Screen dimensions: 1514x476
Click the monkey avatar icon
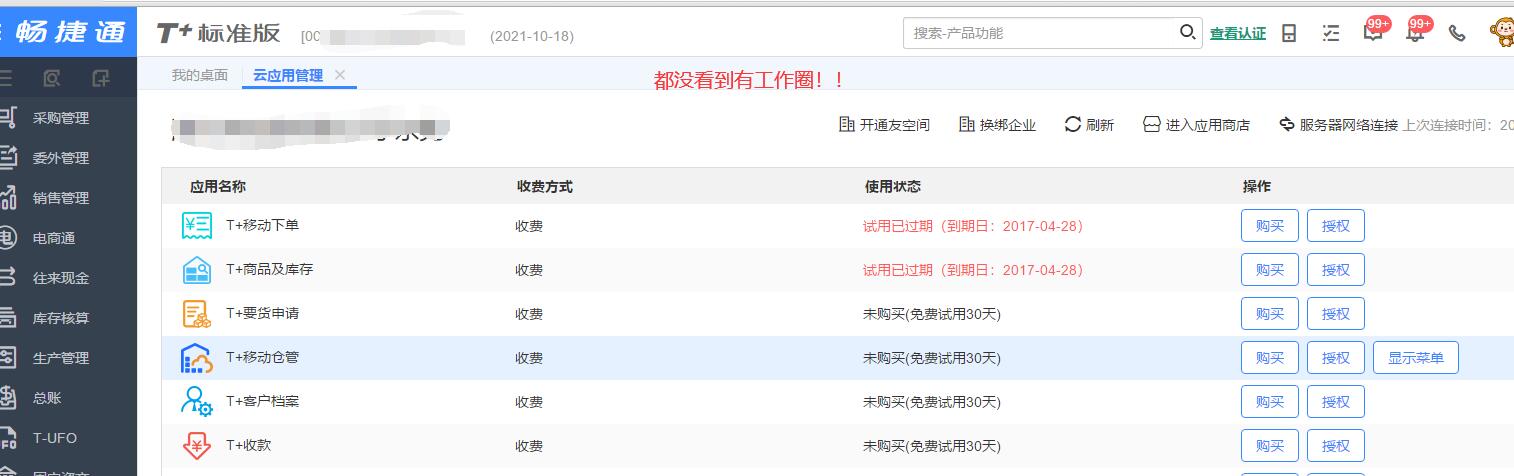tap(1502, 33)
